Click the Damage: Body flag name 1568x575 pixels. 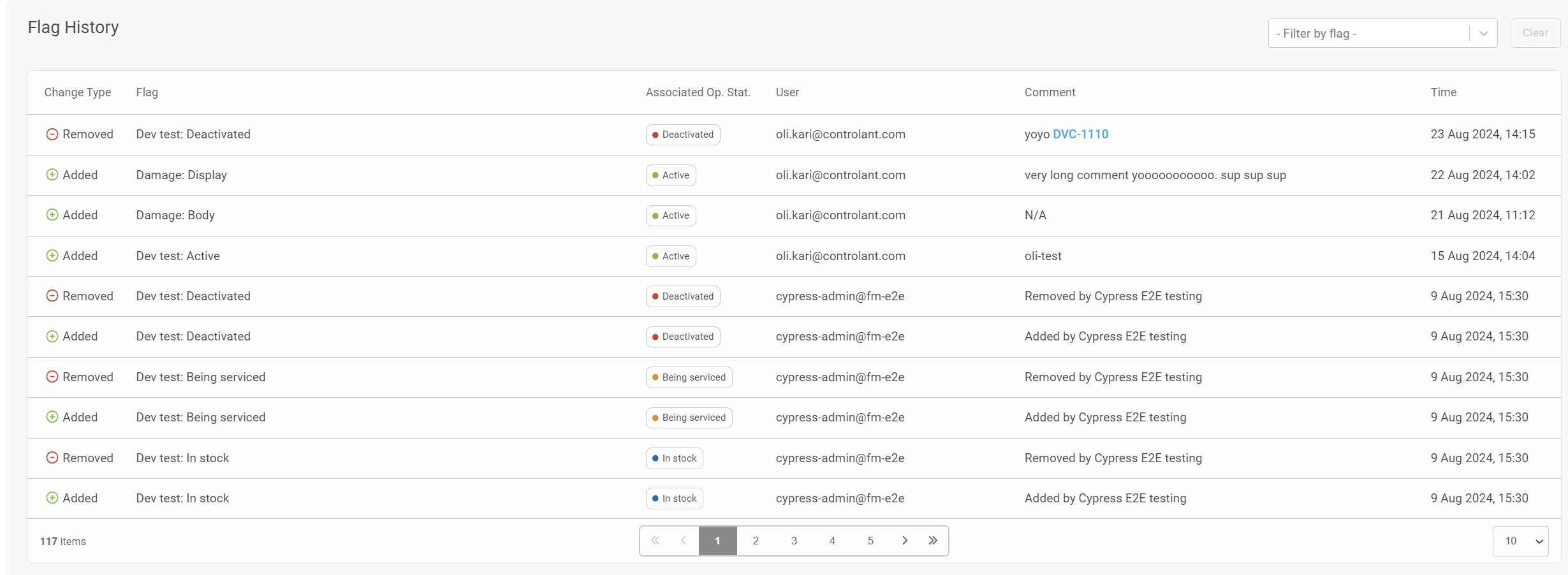pyautogui.click(x=175, y=215)
